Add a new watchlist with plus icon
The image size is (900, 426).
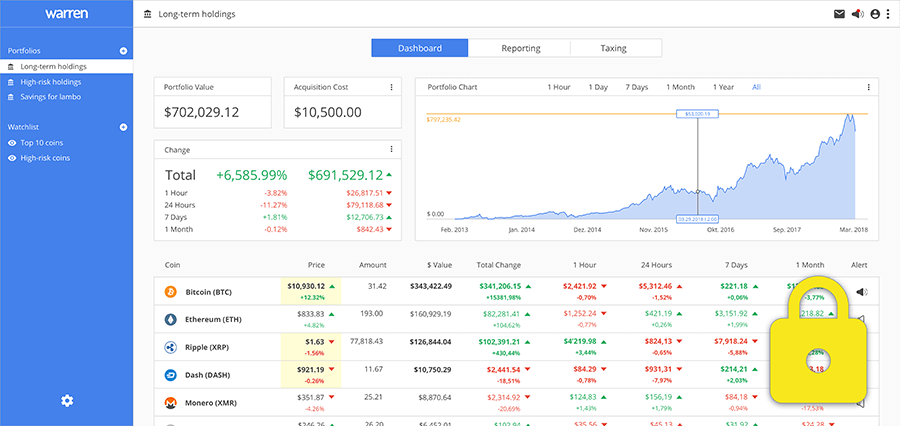pos(123,127)
